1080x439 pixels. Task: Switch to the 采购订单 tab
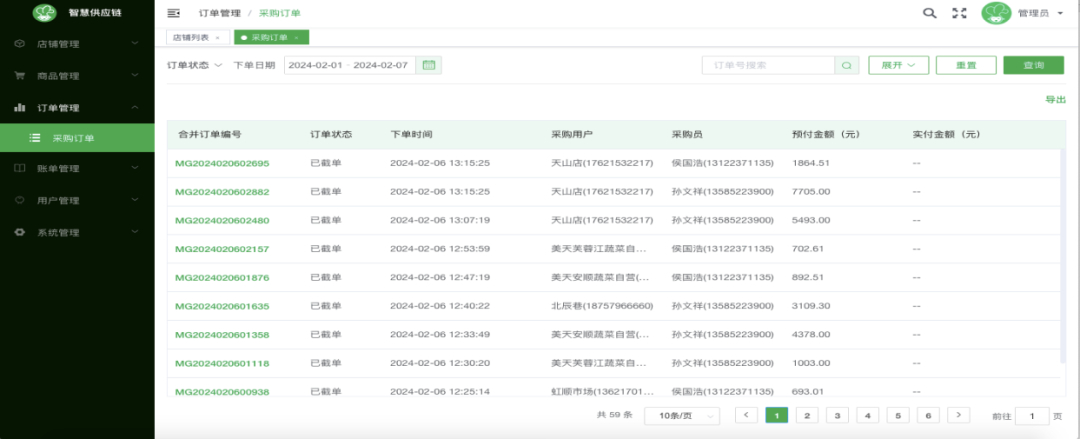point(271,37)
